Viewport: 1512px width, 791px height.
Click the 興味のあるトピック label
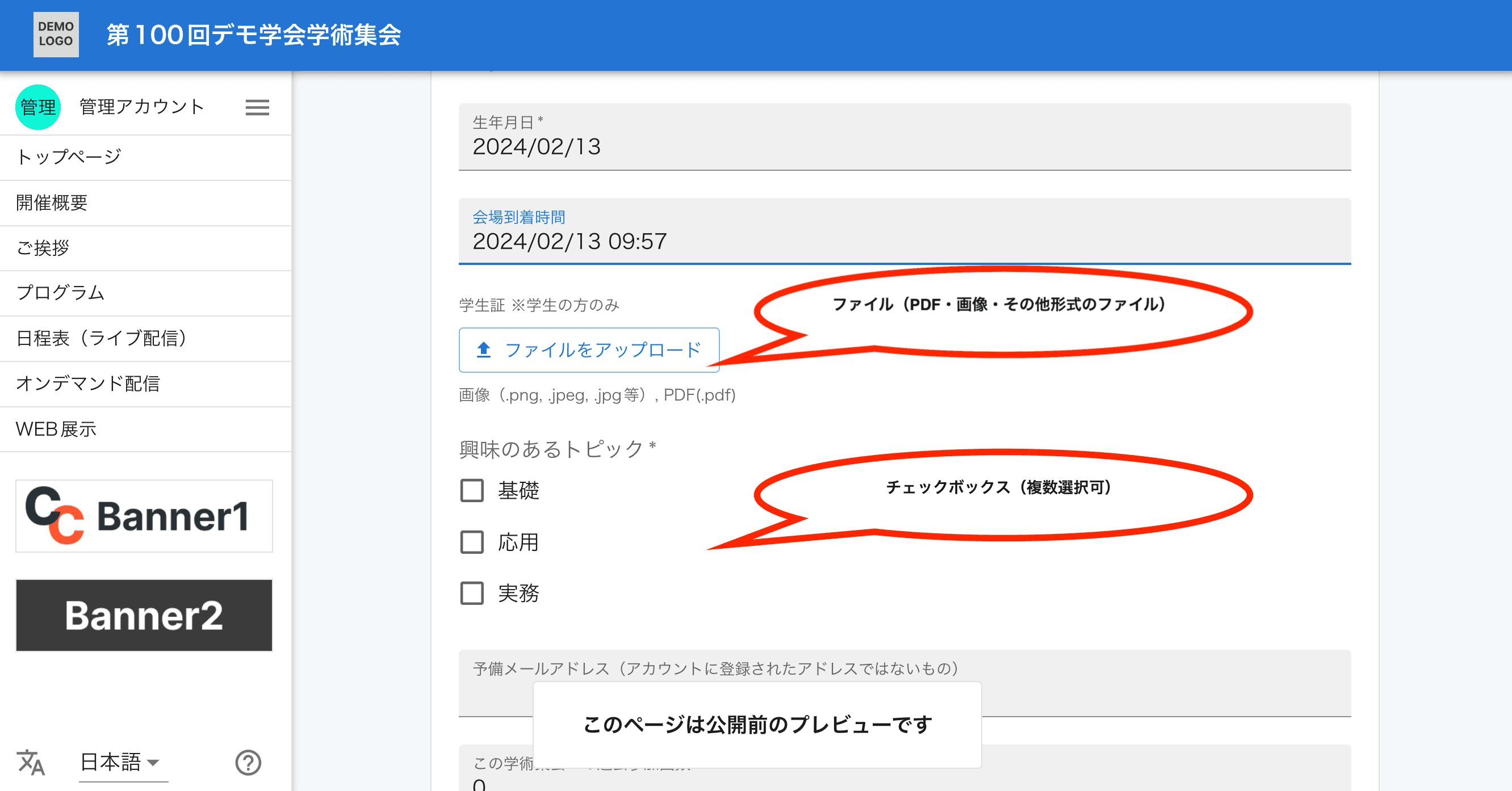tap(557, 449)
